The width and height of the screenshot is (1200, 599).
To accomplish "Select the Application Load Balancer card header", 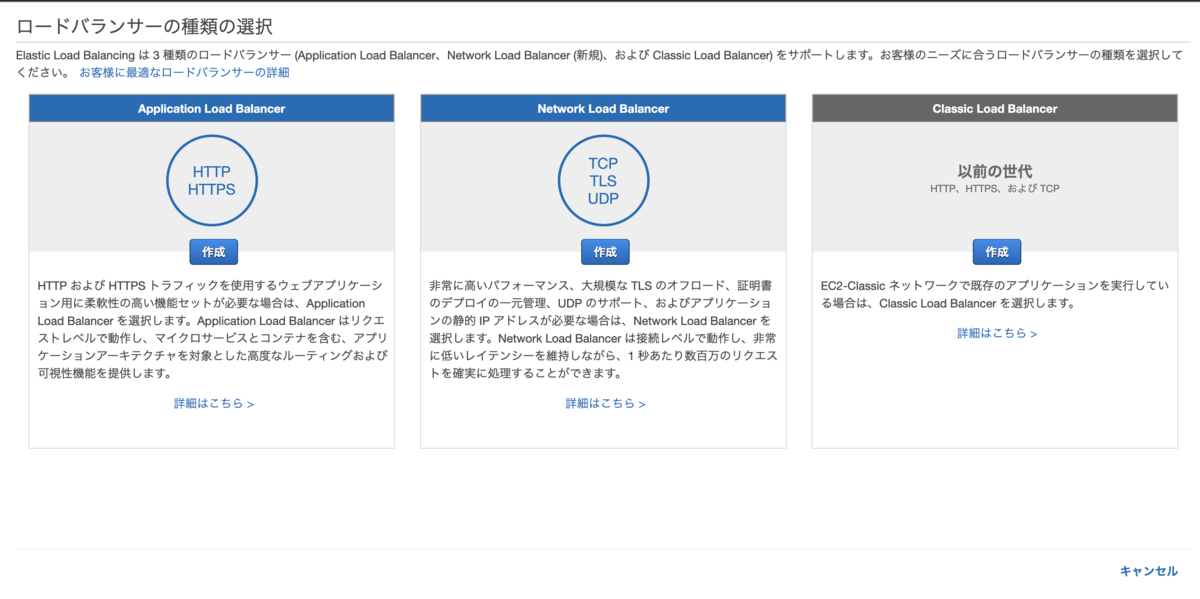I will 212,108.
